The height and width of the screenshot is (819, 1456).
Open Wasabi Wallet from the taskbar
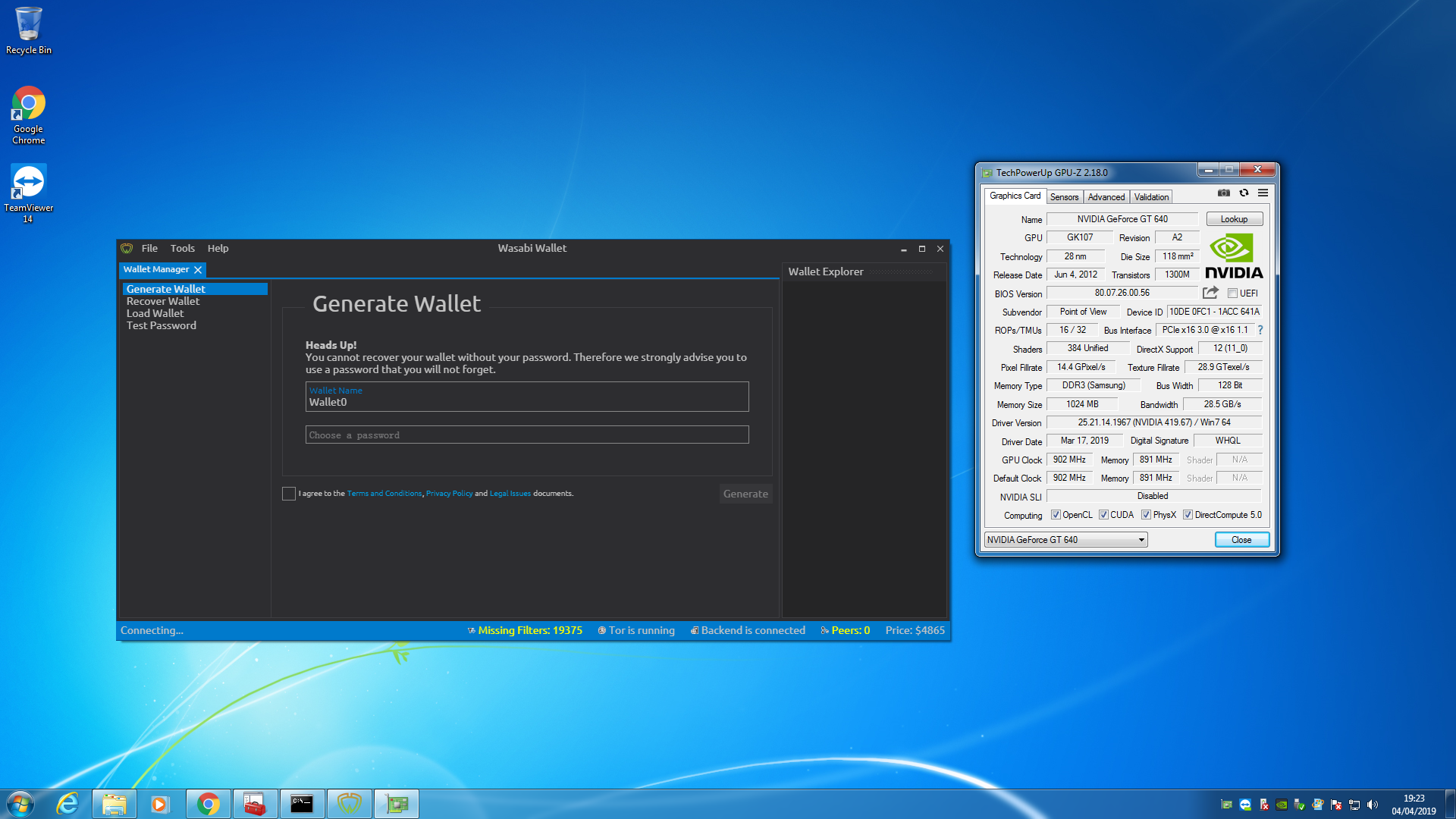349,804
